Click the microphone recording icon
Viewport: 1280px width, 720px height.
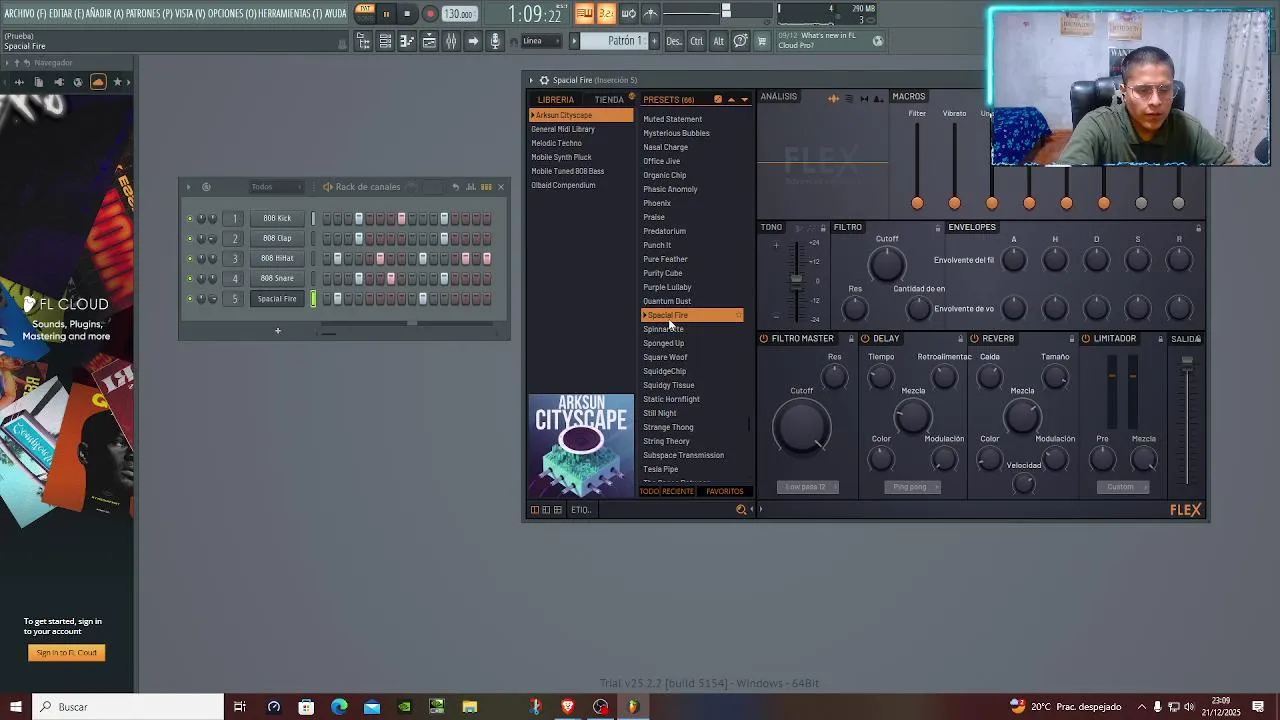click(x=495, y=41)
